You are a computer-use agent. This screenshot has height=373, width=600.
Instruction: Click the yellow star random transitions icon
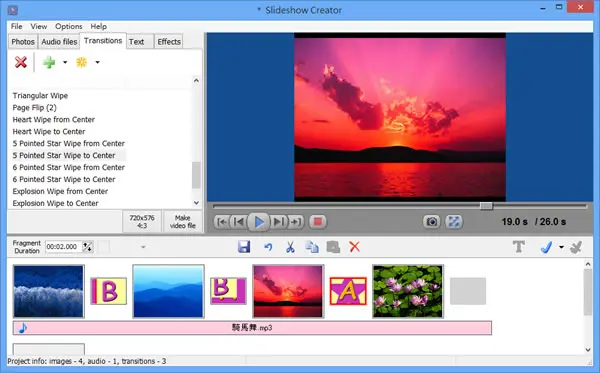point(82,62)
